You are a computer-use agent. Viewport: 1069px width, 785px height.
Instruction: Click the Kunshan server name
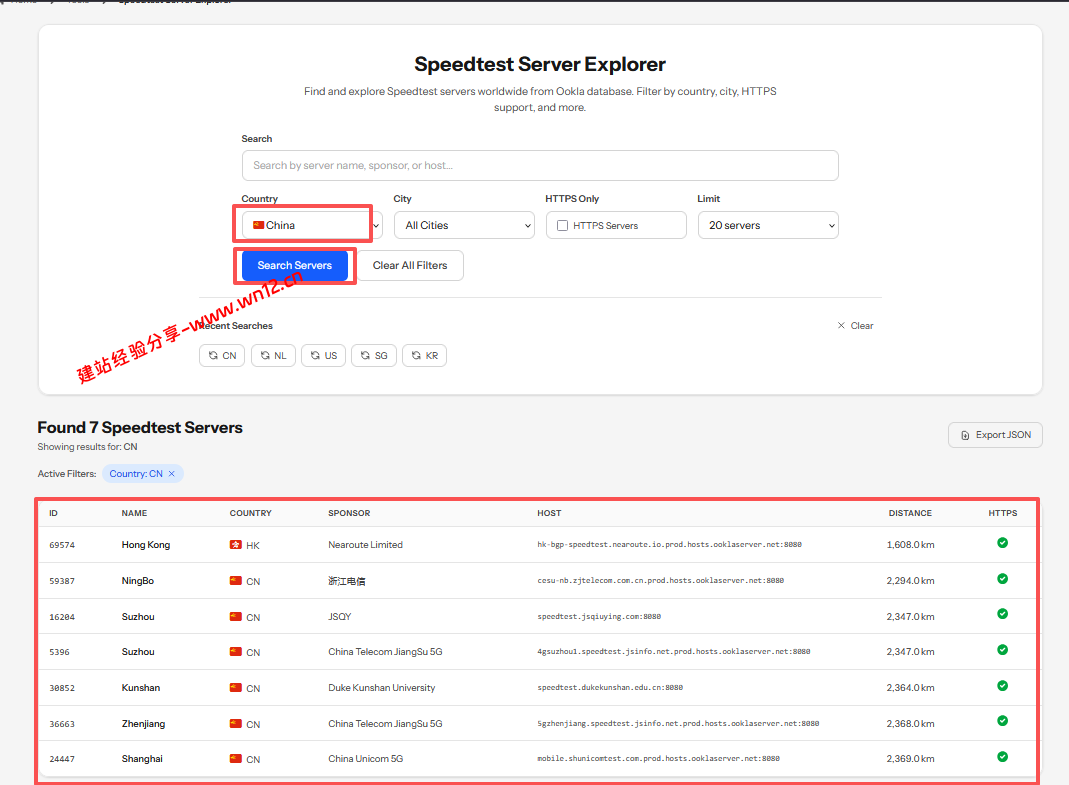click(140, 687)
